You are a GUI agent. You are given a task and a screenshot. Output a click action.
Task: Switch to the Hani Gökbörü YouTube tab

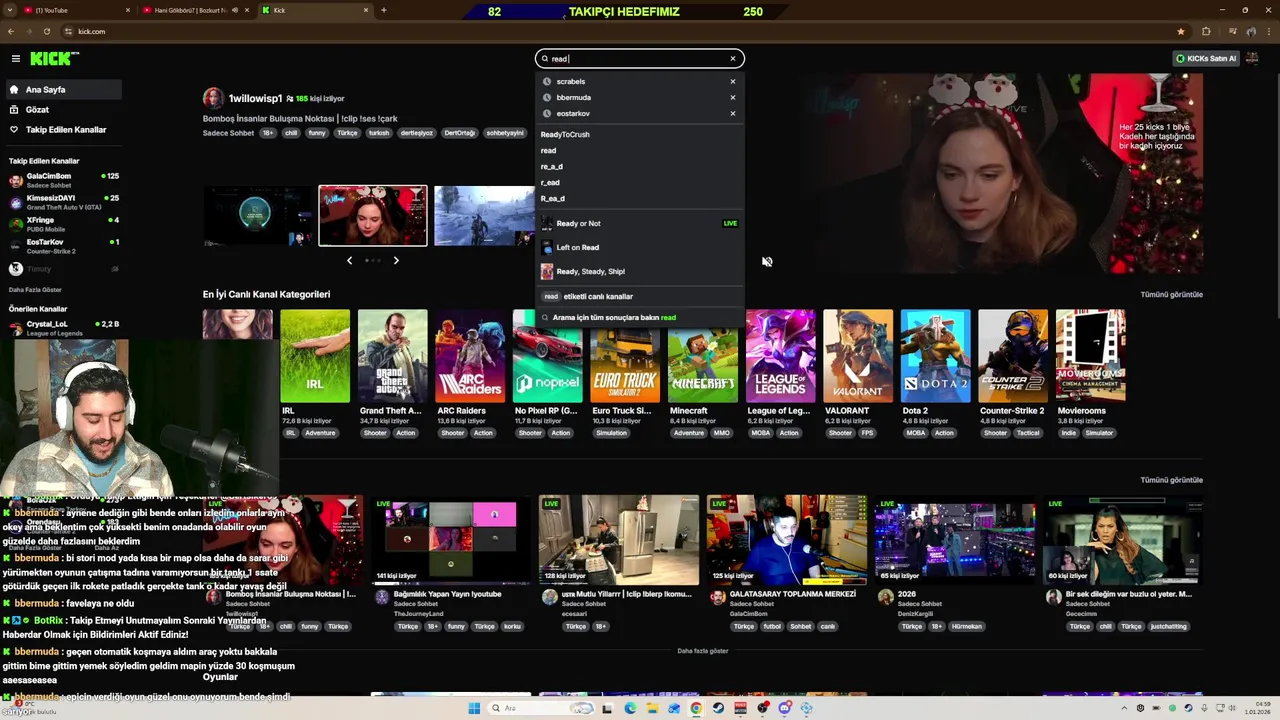[x=195, y=10]
